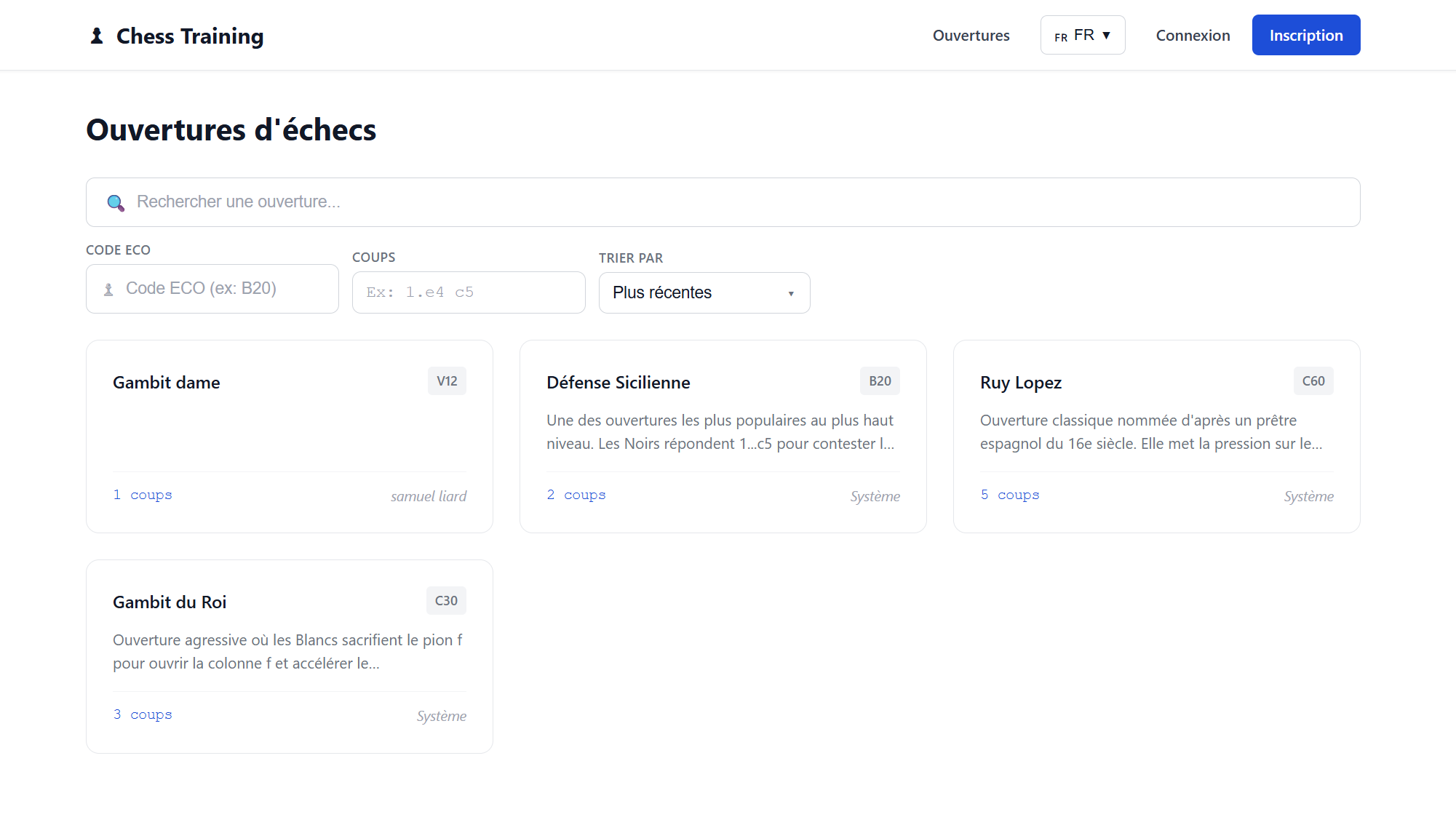Open the FR language dropdown
Image resolution: width=1456 pixels, height=825 pixels.
pyautogui.click(x=1083, y=35)
